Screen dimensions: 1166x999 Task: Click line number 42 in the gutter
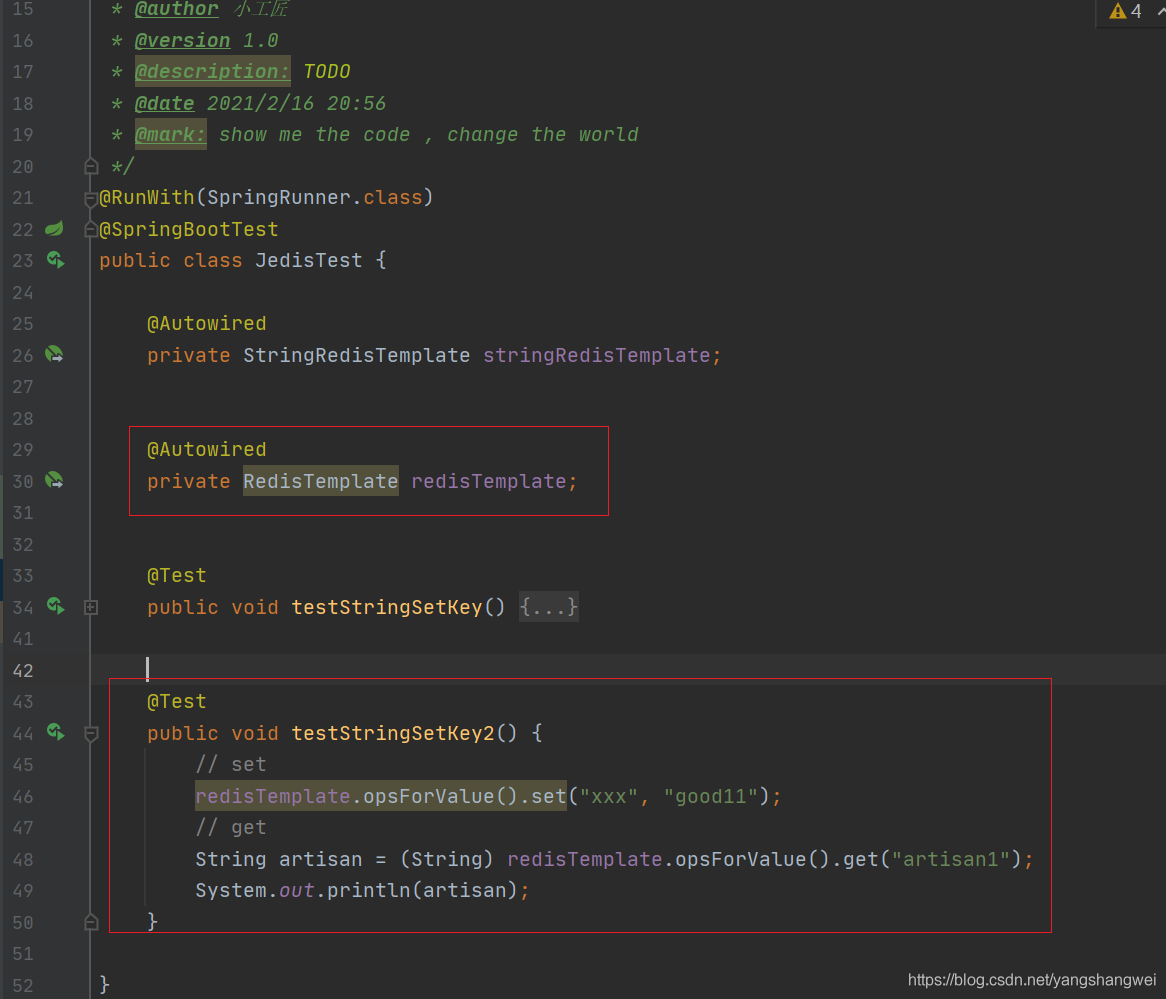pyautogui.click(x=22, y=671)
